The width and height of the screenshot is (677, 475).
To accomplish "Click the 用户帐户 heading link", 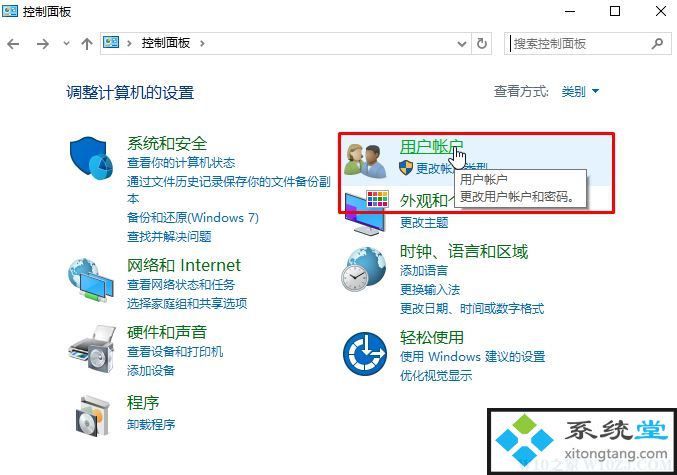I will coord(431,146).
